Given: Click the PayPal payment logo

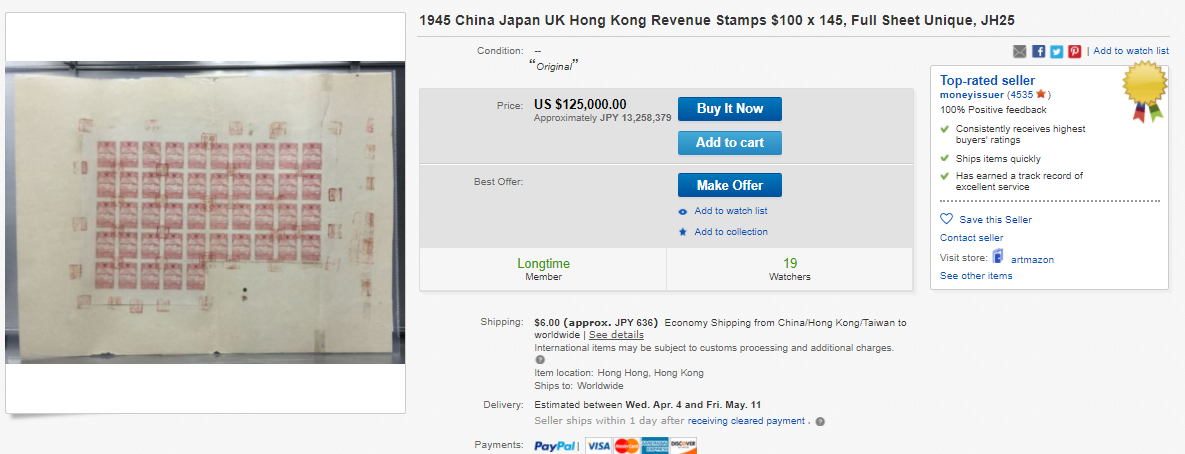Looking at the screenshot, I should [557, 446].
